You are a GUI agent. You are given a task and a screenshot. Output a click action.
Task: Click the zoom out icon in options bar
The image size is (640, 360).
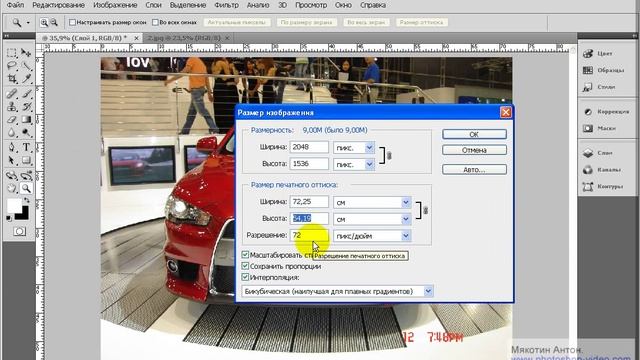54,22
